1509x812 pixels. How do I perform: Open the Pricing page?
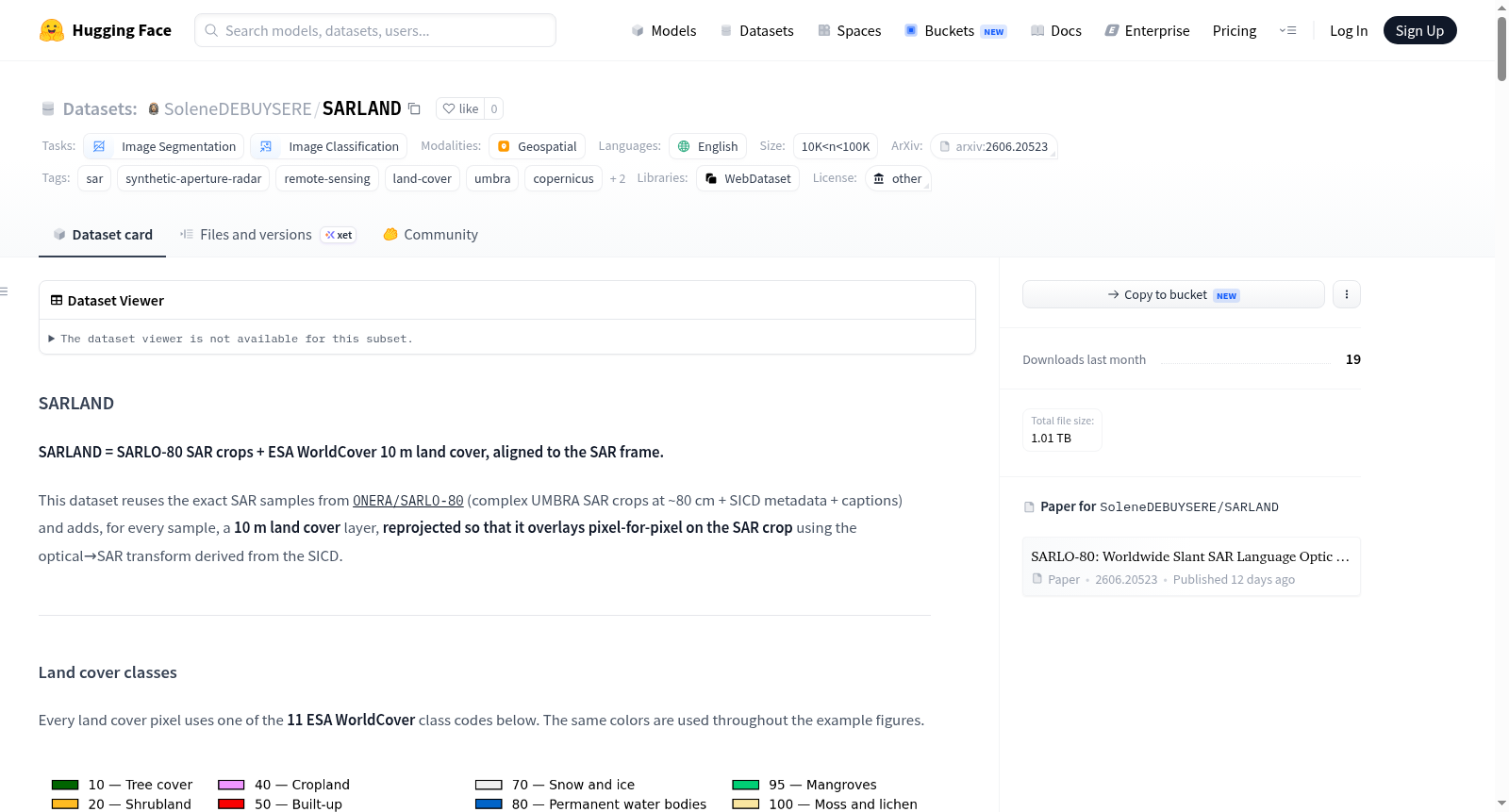(x=1235, y=30)
